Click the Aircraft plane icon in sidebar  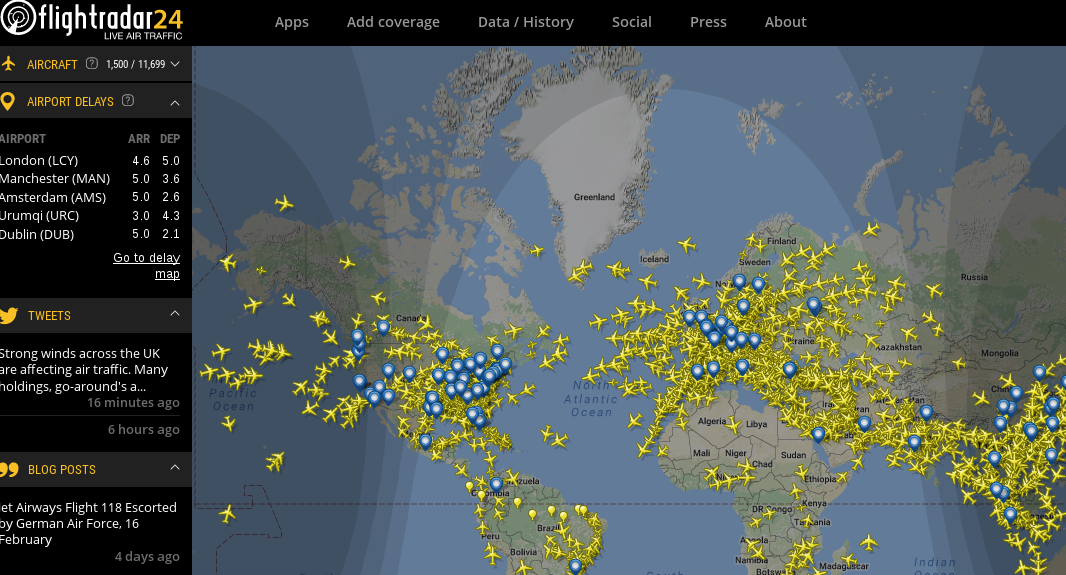pyautogui.click(x=10, y=64)
